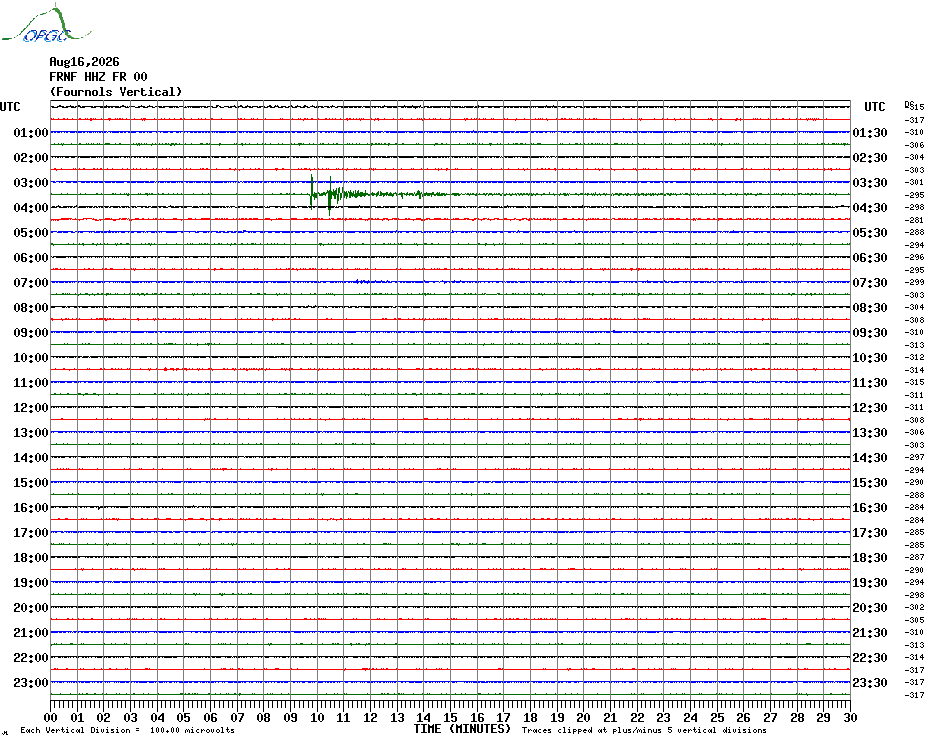Click the "15:00" hour label on the left
Image resolution: width=930 pixels, height=744 pixels.
point(31,482)
